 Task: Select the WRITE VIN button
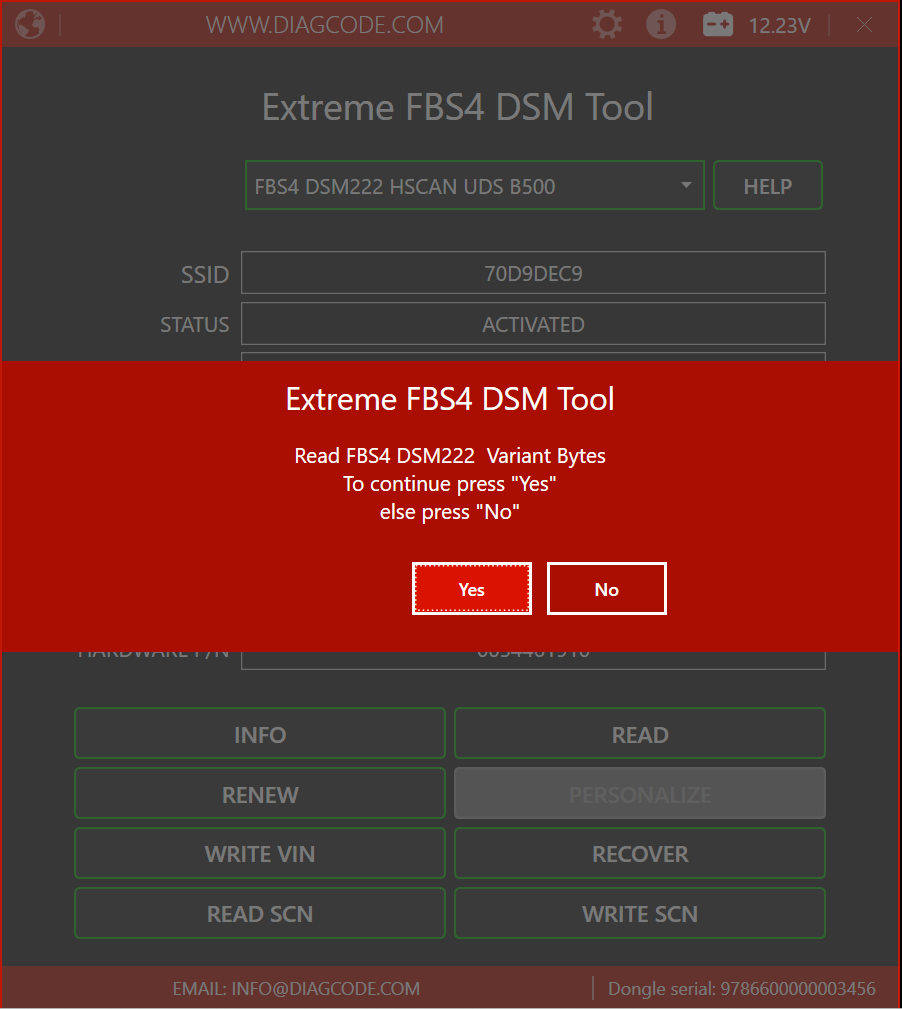(x=260, y=854)
